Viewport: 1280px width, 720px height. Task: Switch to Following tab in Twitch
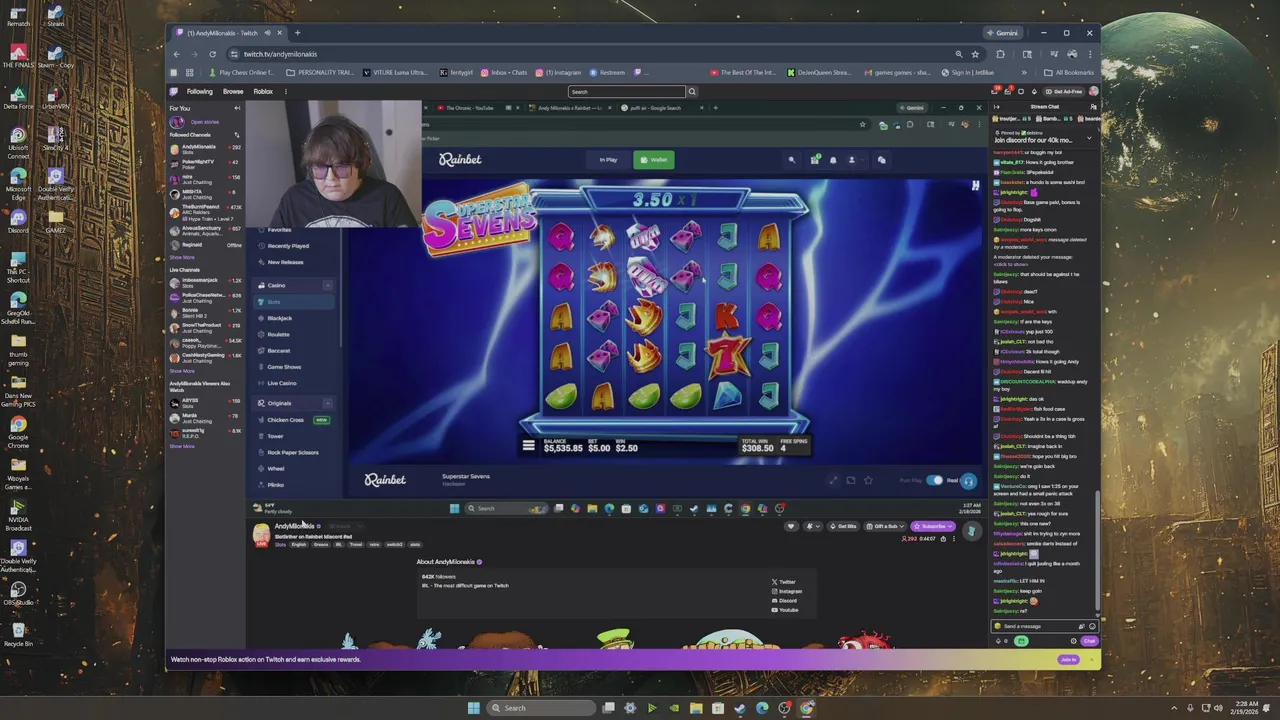point(199,91)
